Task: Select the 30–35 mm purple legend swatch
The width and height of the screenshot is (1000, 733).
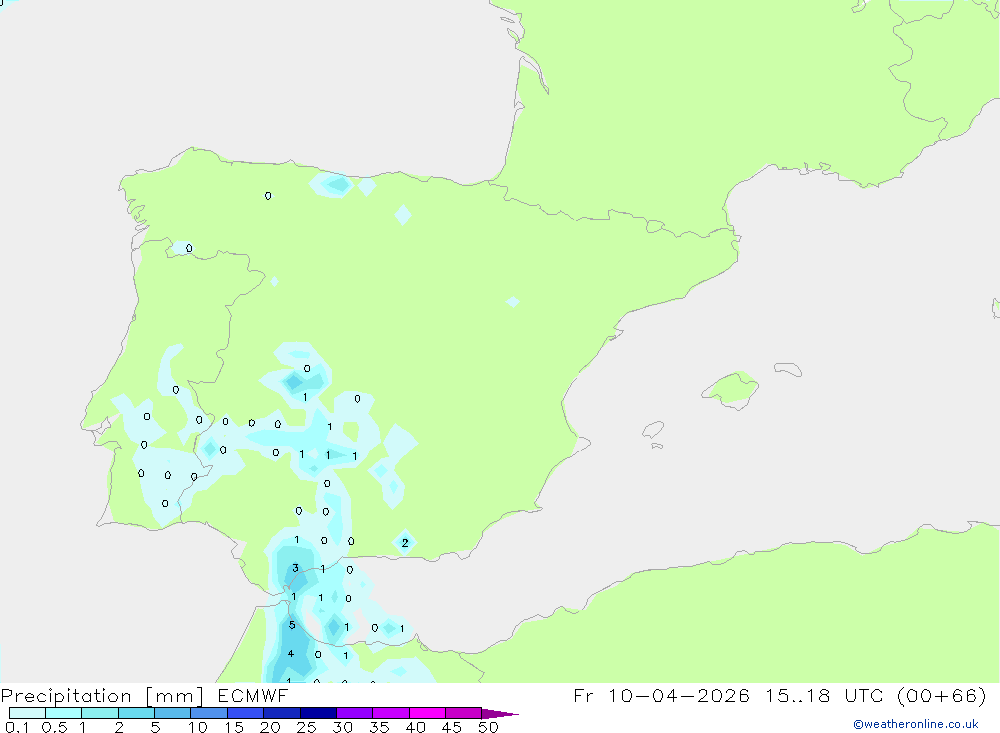Action: pos(355,713)
